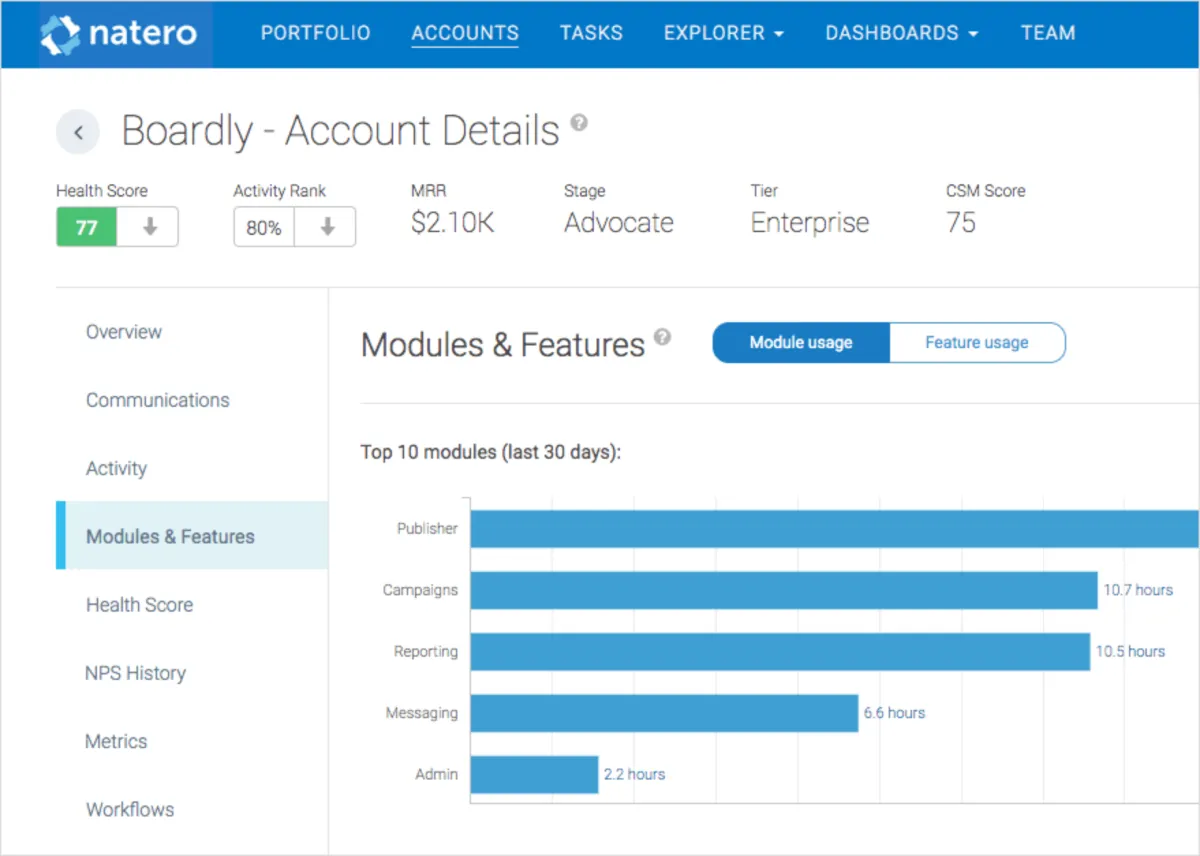The height and width of the screenshot is (856, 1200).
Task: Click the green 77 health score badge
Action: point(87,227)
